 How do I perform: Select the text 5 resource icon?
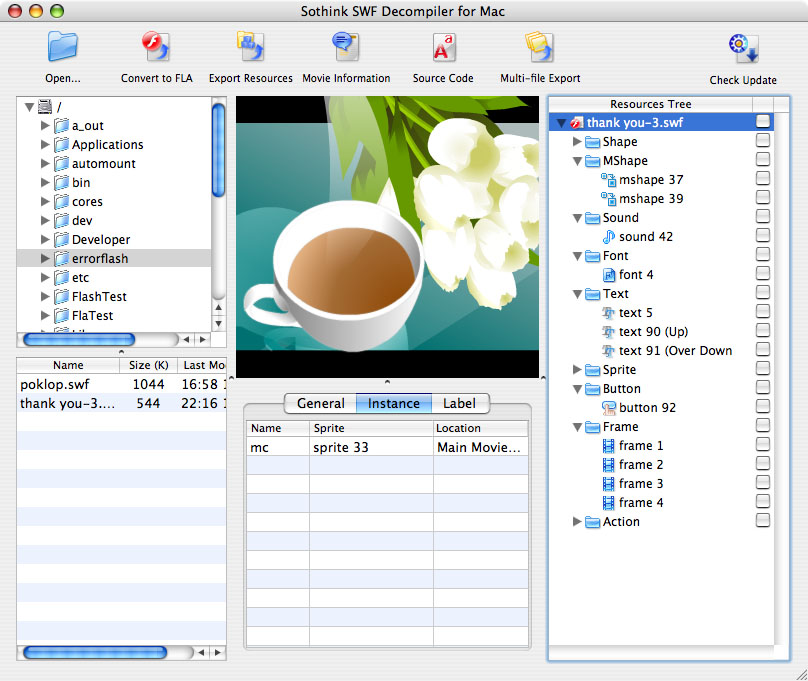609,313
